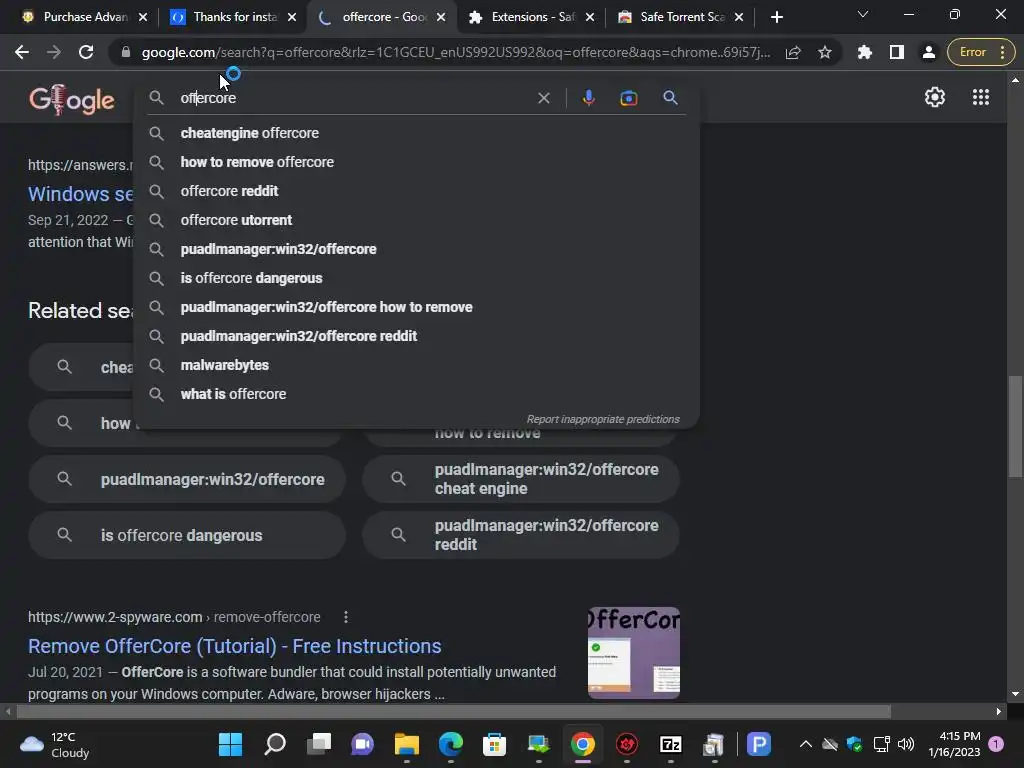Close the offercore Google tab

pyautogui.click(x=441, y=17)
